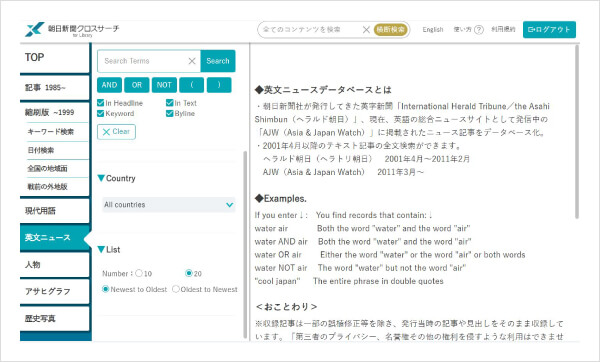Click the 'water NOT air' example text
The image size is (600, 362).
(281, 268)
